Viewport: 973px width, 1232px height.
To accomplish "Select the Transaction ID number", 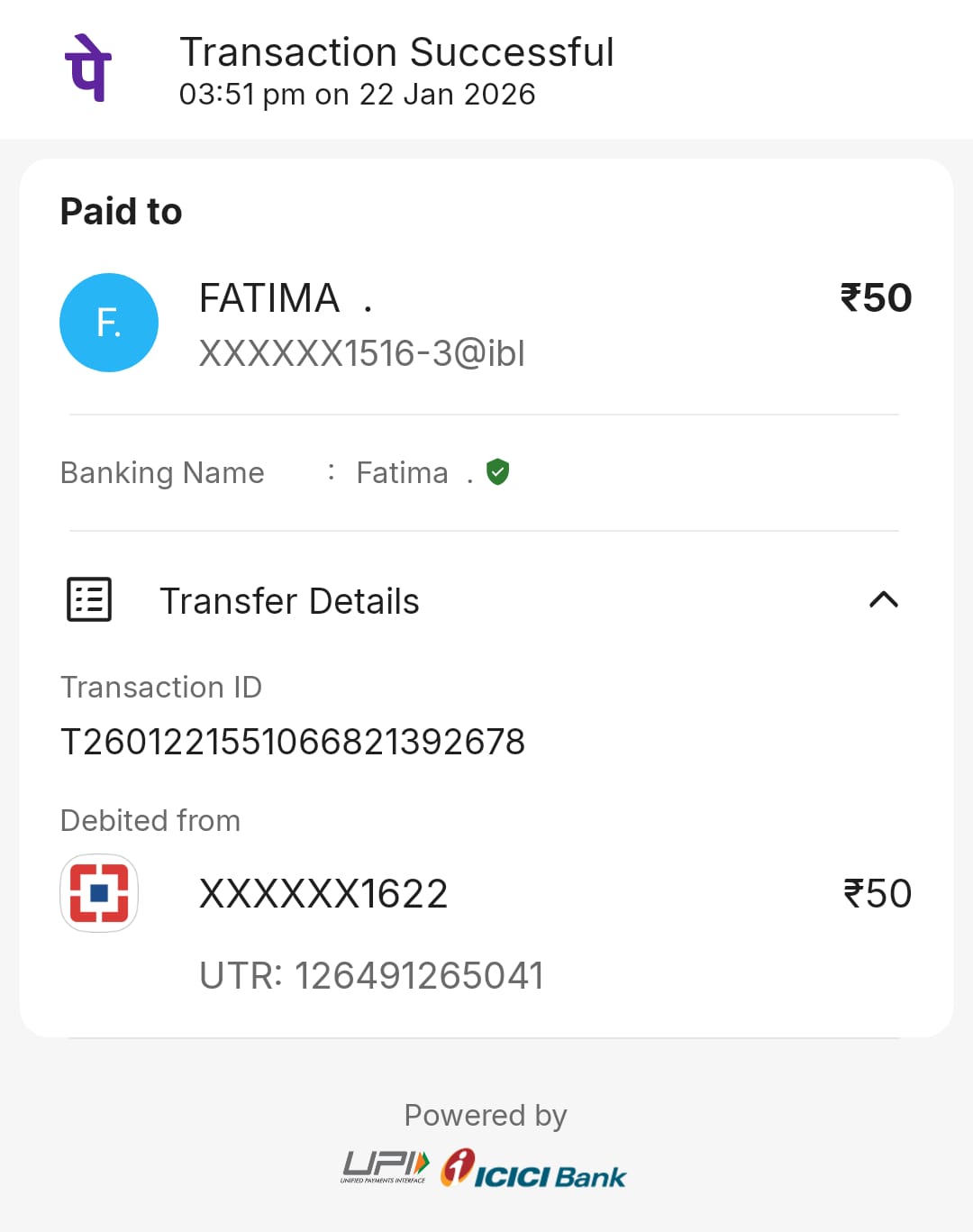I will click(293, 742).
